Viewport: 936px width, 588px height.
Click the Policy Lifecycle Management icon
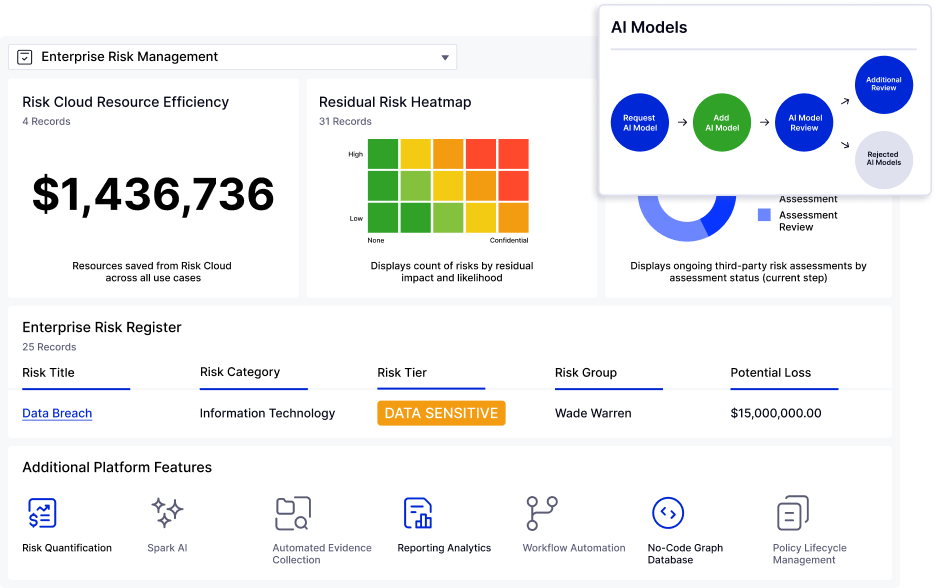(792, 513)
